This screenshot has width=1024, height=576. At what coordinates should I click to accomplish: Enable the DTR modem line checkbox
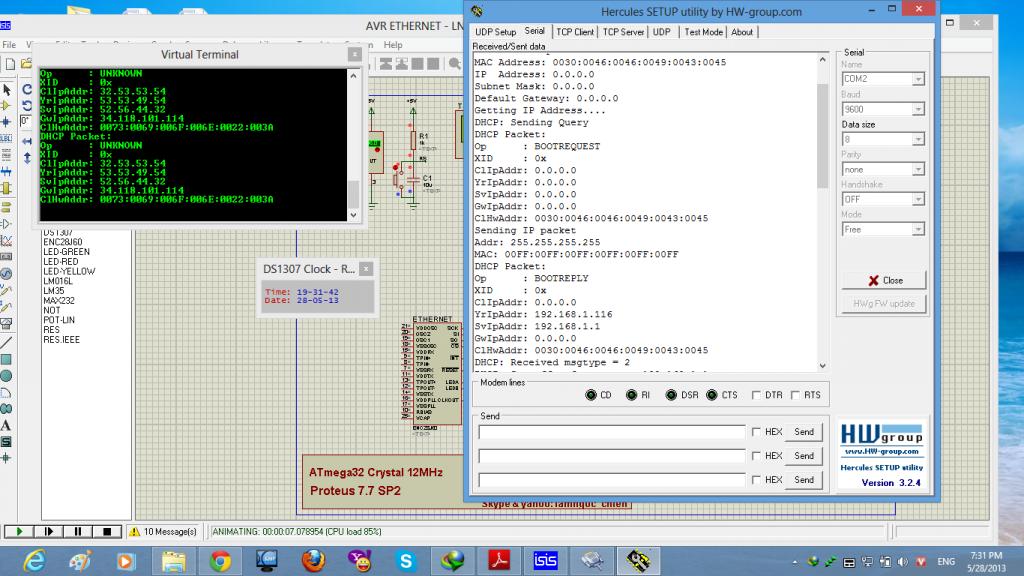pos(757,395)
